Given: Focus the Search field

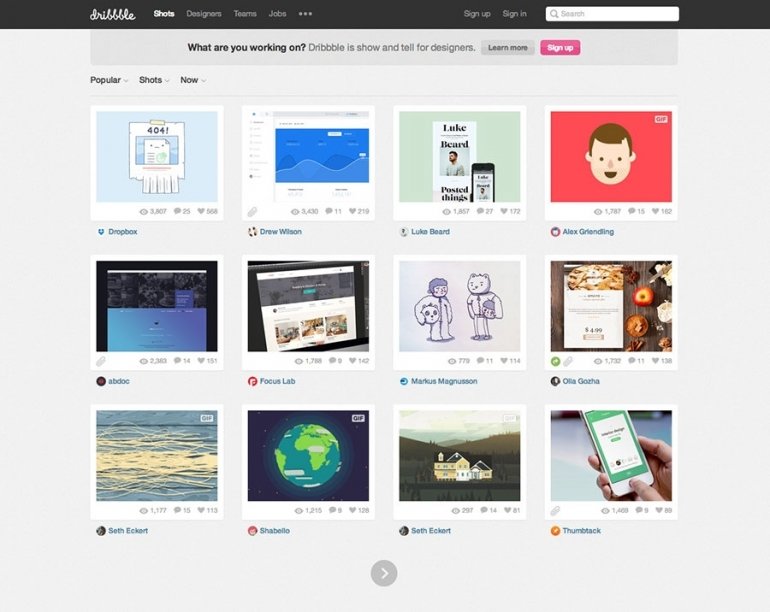Looking at the screenshot, I should coord(612,14).
